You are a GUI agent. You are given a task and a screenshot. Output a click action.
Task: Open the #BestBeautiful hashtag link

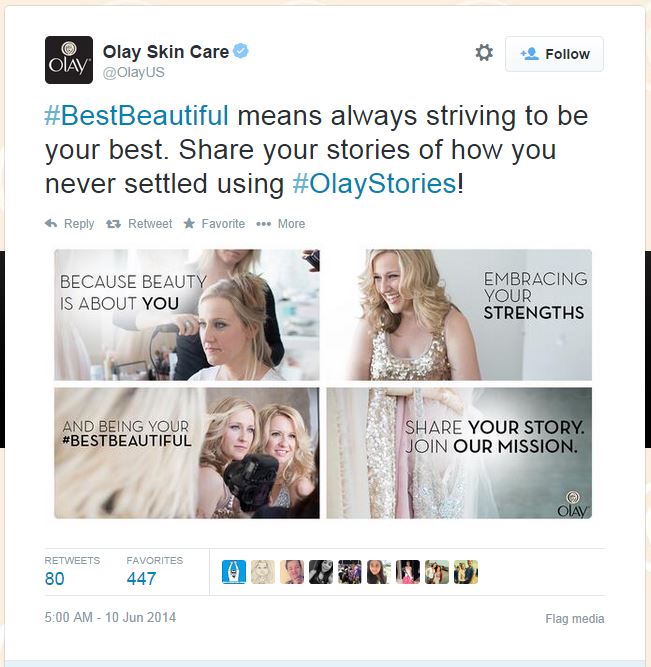137,116
